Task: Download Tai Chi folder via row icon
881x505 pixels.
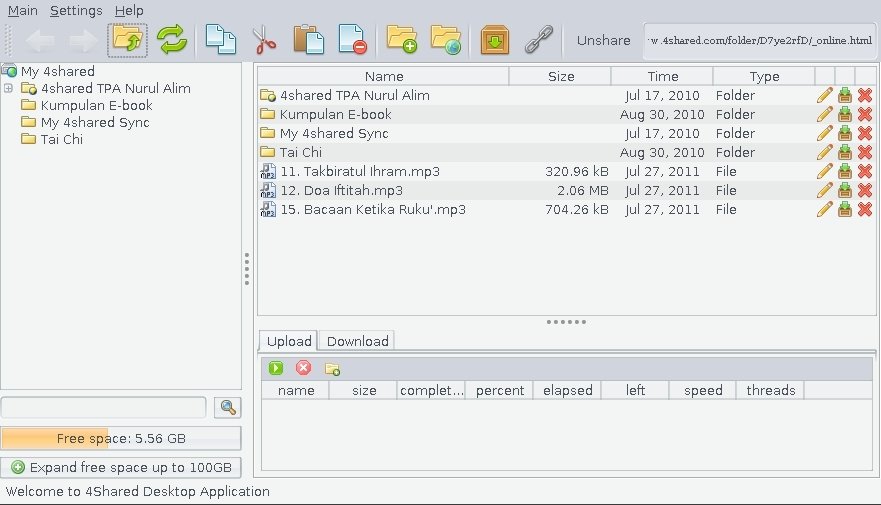Action: 844,153
